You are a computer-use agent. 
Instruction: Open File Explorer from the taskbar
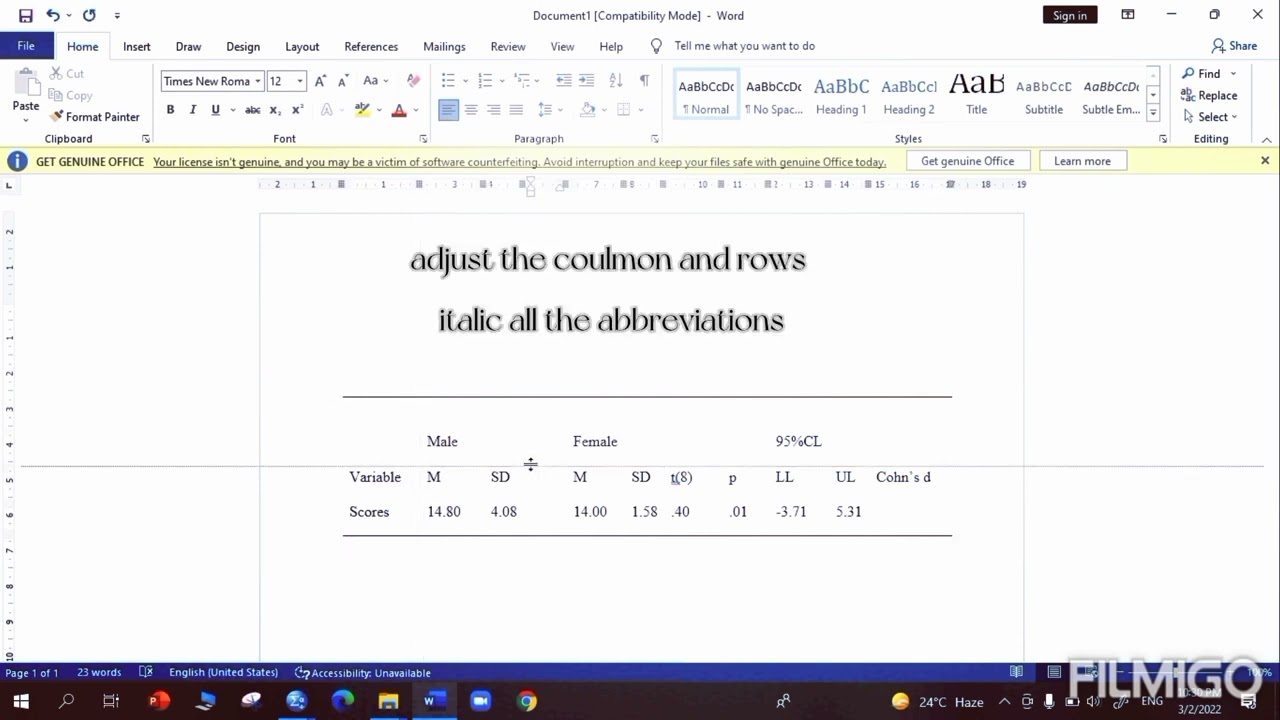pos(388,701)
